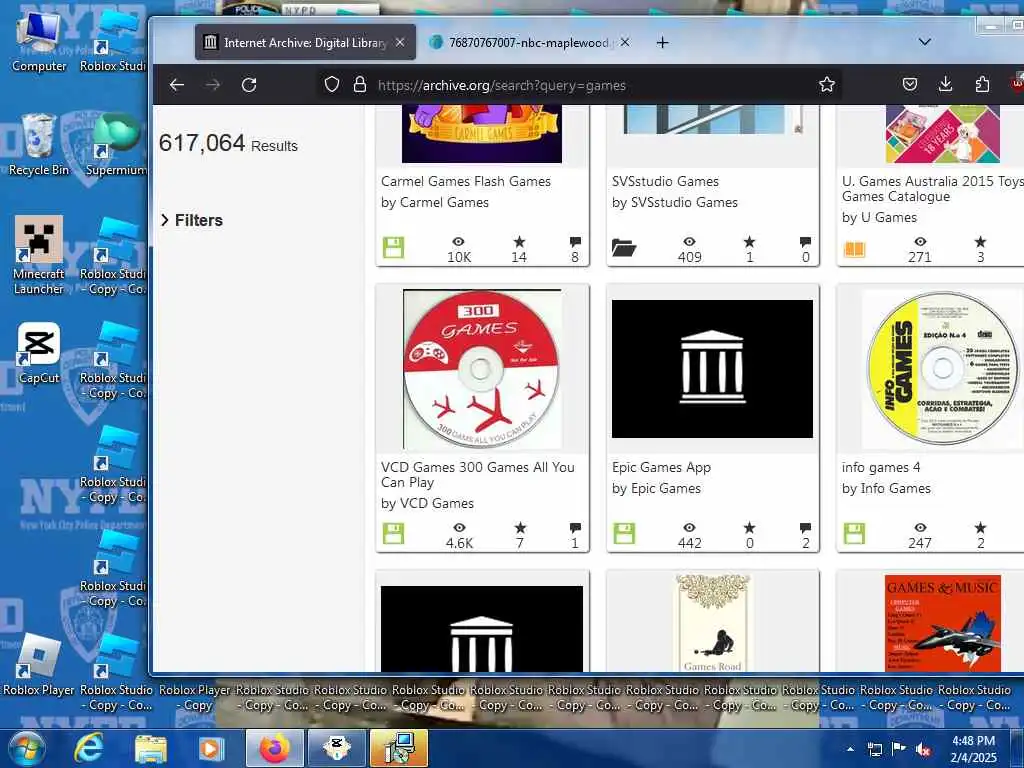Launch Internet Explorer from the taskbar

click(88, 748)
